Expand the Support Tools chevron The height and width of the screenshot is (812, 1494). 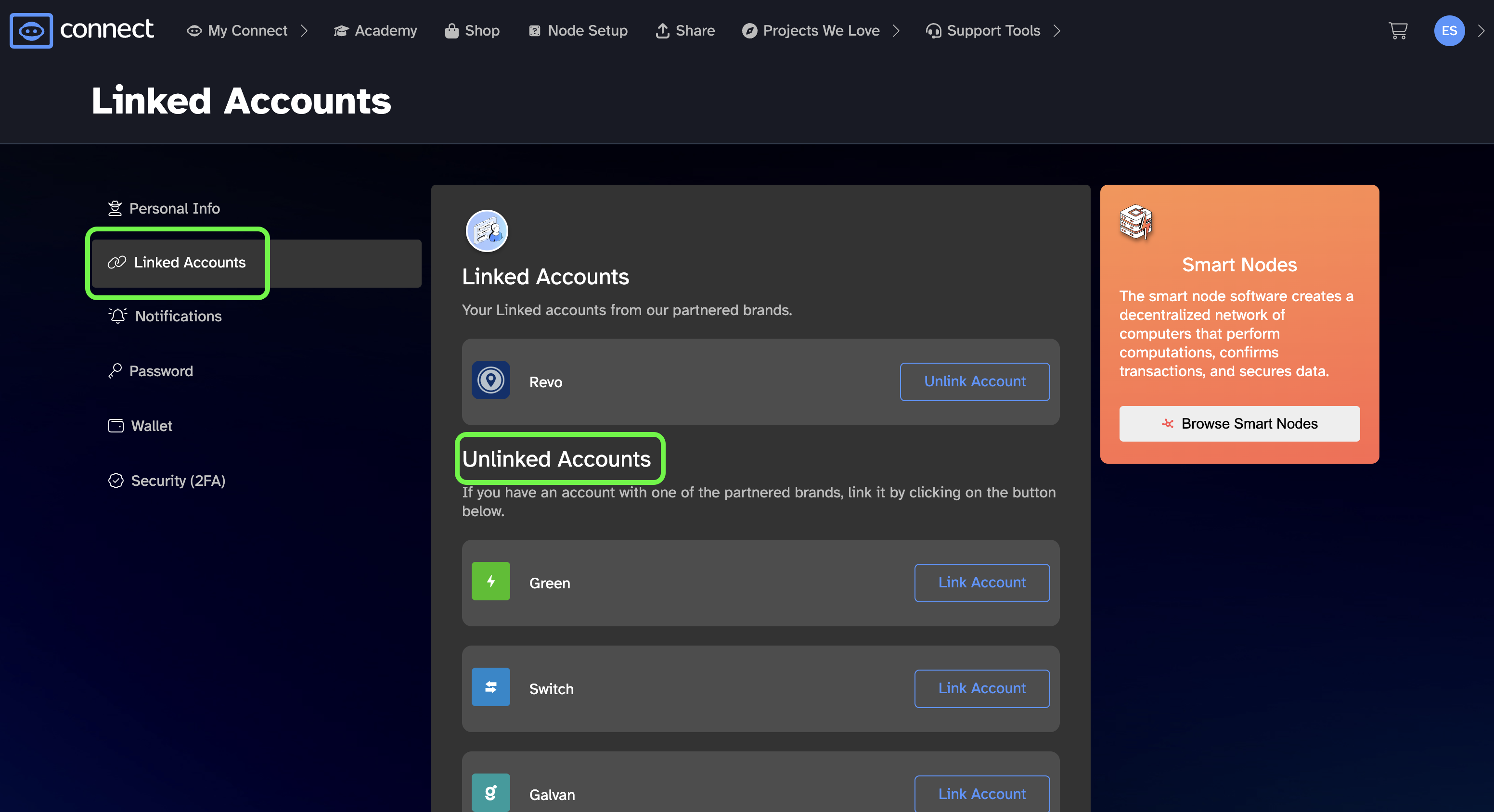[1056, 31]
